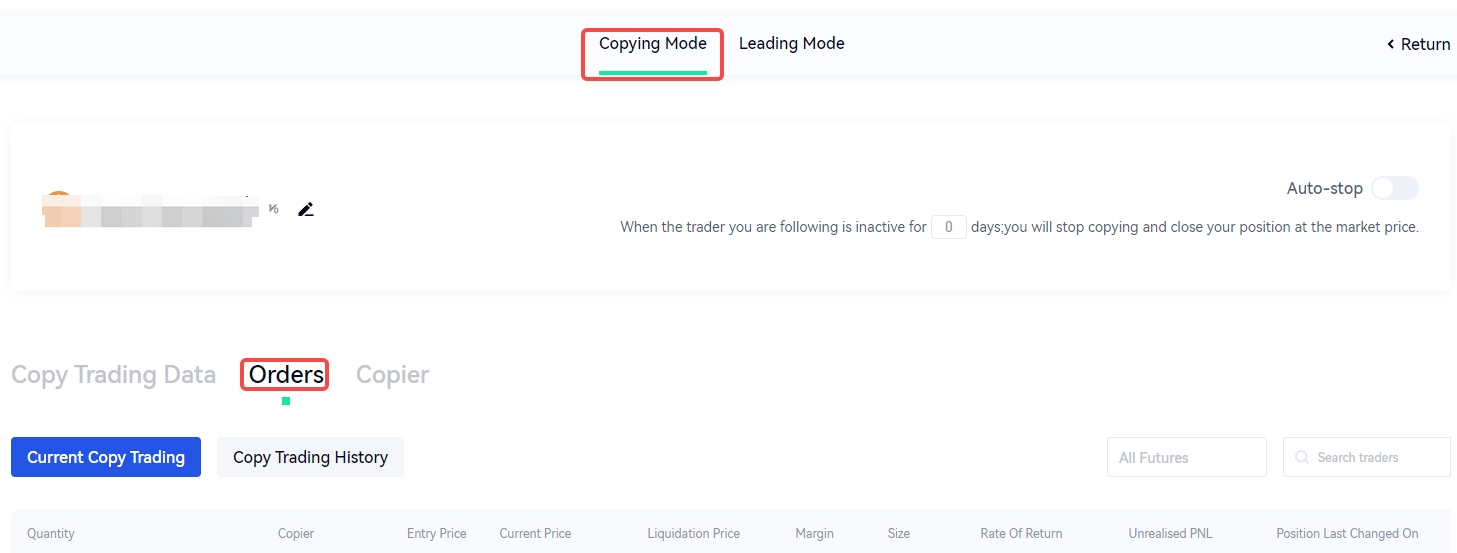The width and height of the screenshot is (1457, 553).
Task: Click the blurred profile avatar
Action: click(59, 207)
